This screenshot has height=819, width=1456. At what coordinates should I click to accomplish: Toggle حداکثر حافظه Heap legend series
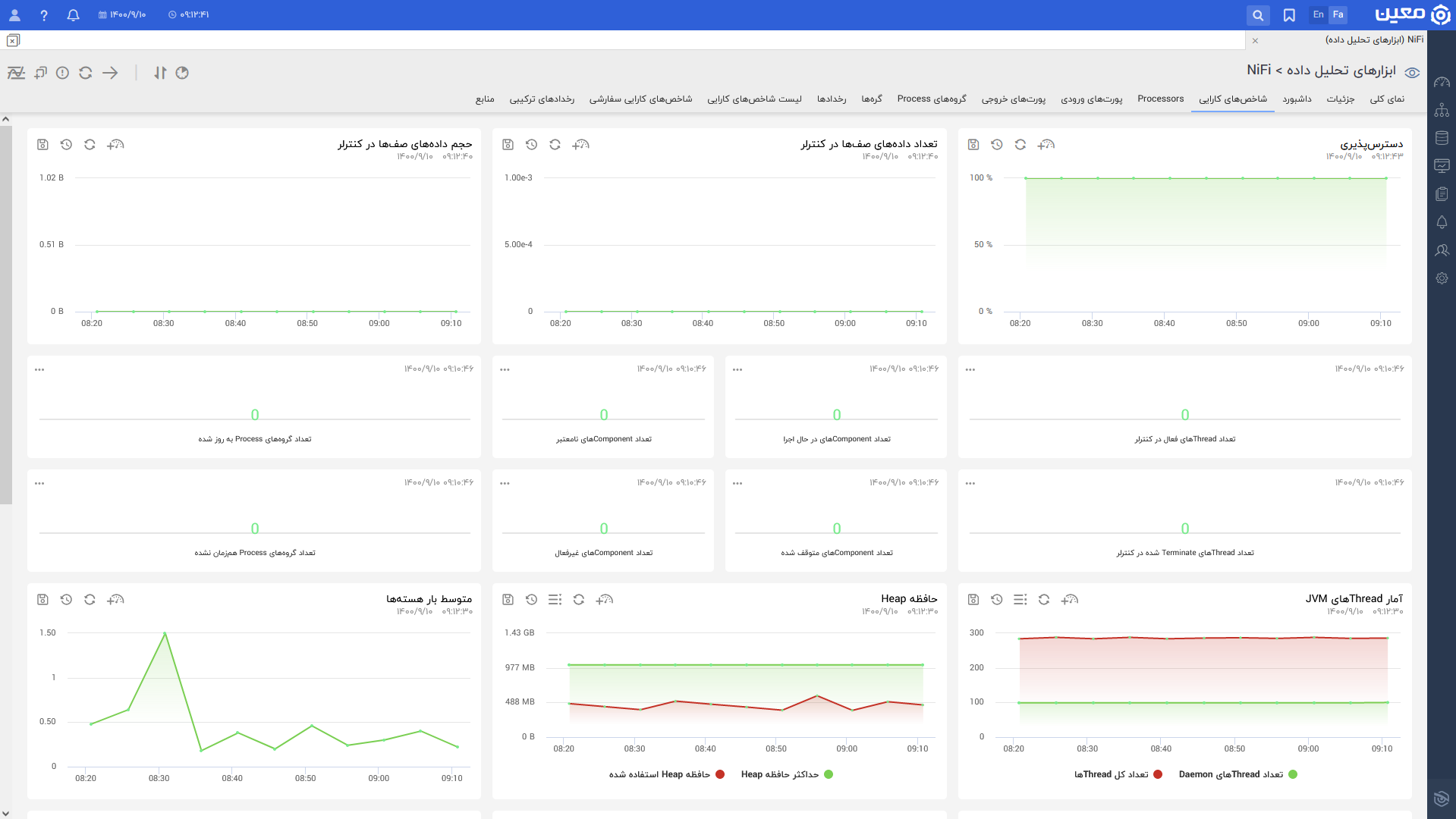click(787, 774)
